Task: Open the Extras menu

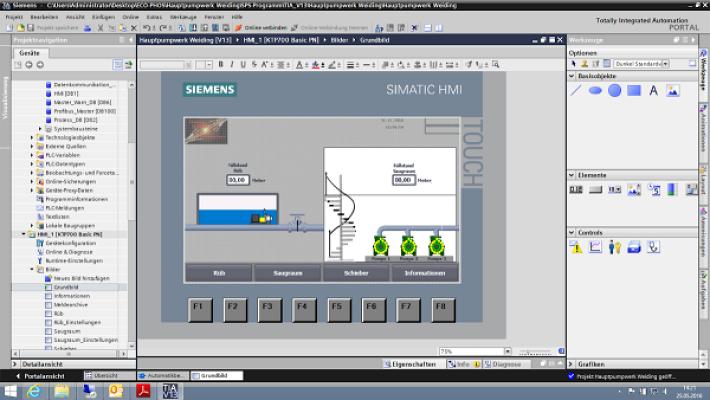Action: pyautogui.click(x=154, y=17)
